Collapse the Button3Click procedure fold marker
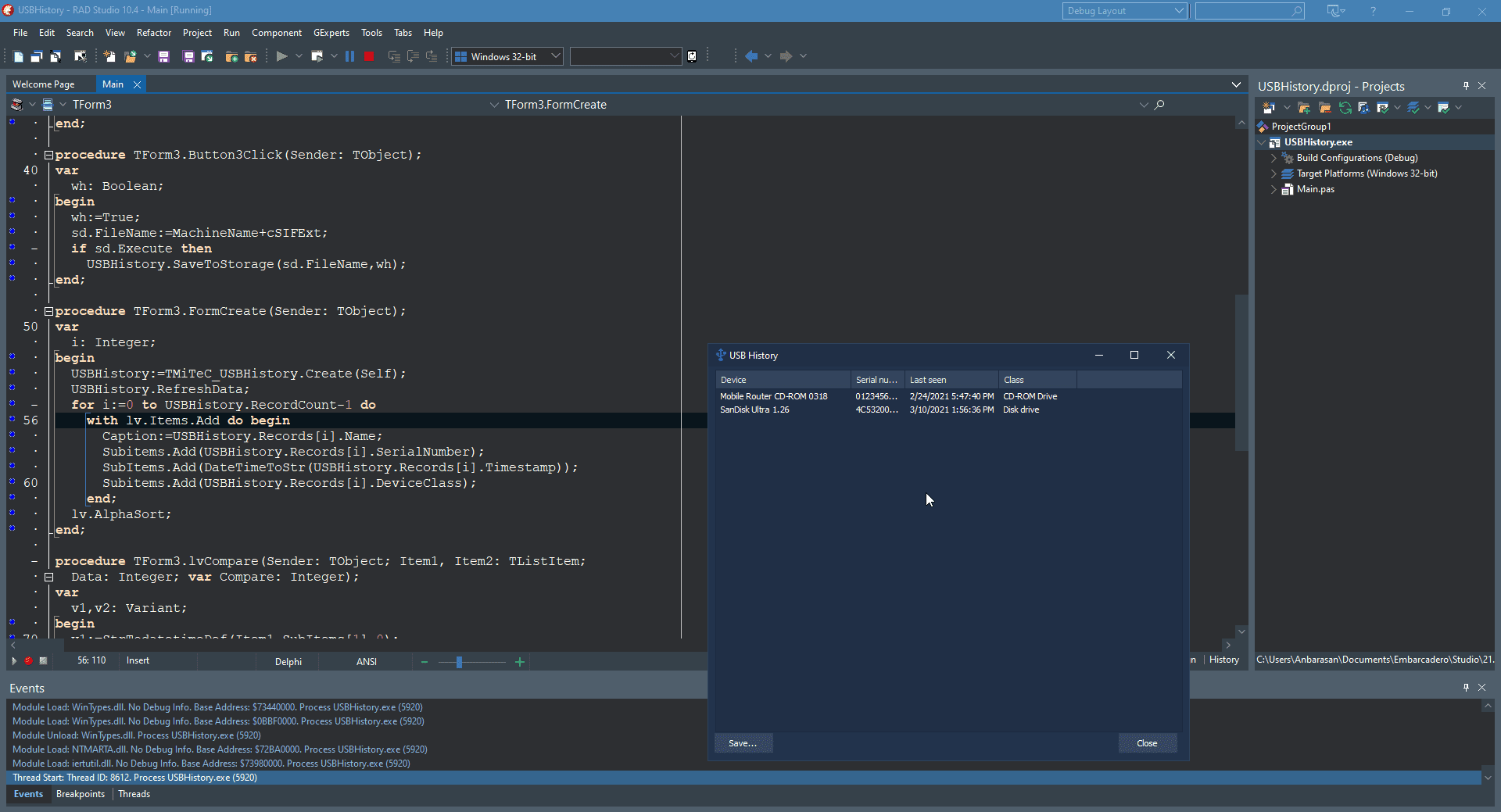 click(48, 155)
